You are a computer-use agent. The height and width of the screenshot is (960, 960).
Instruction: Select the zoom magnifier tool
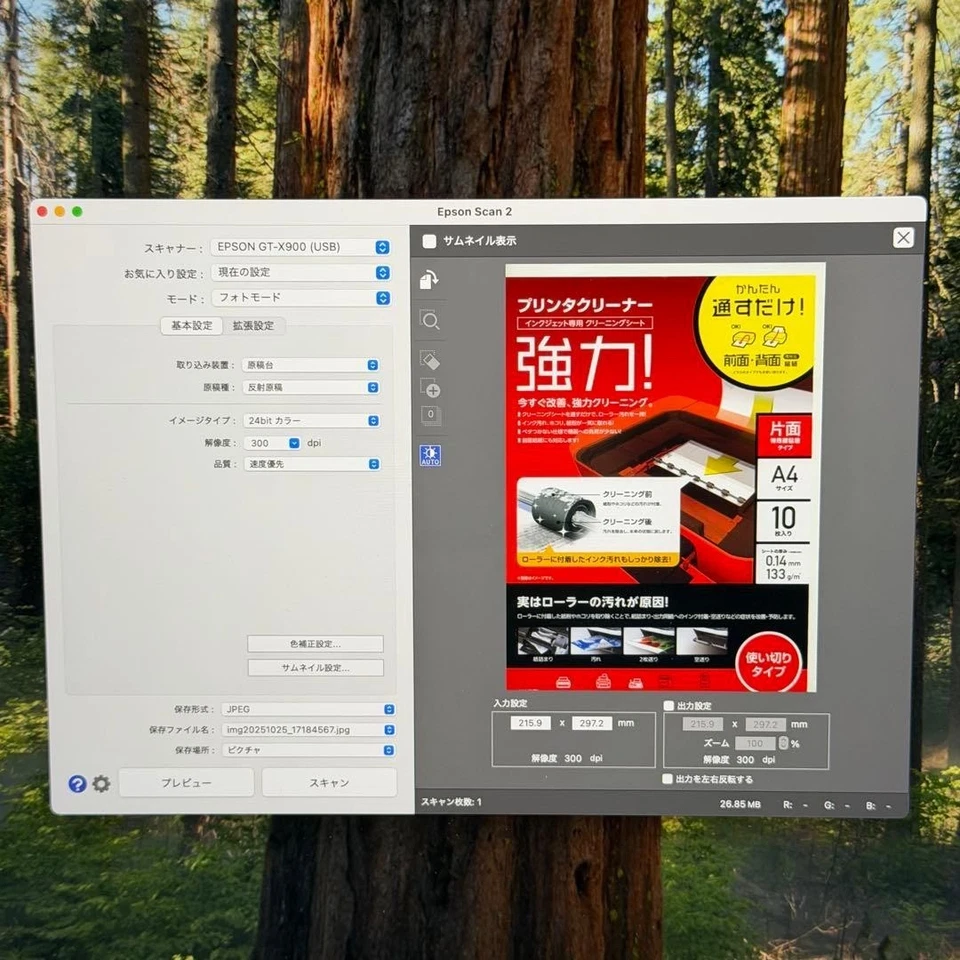pyautogui.click(x=430, y=320)
